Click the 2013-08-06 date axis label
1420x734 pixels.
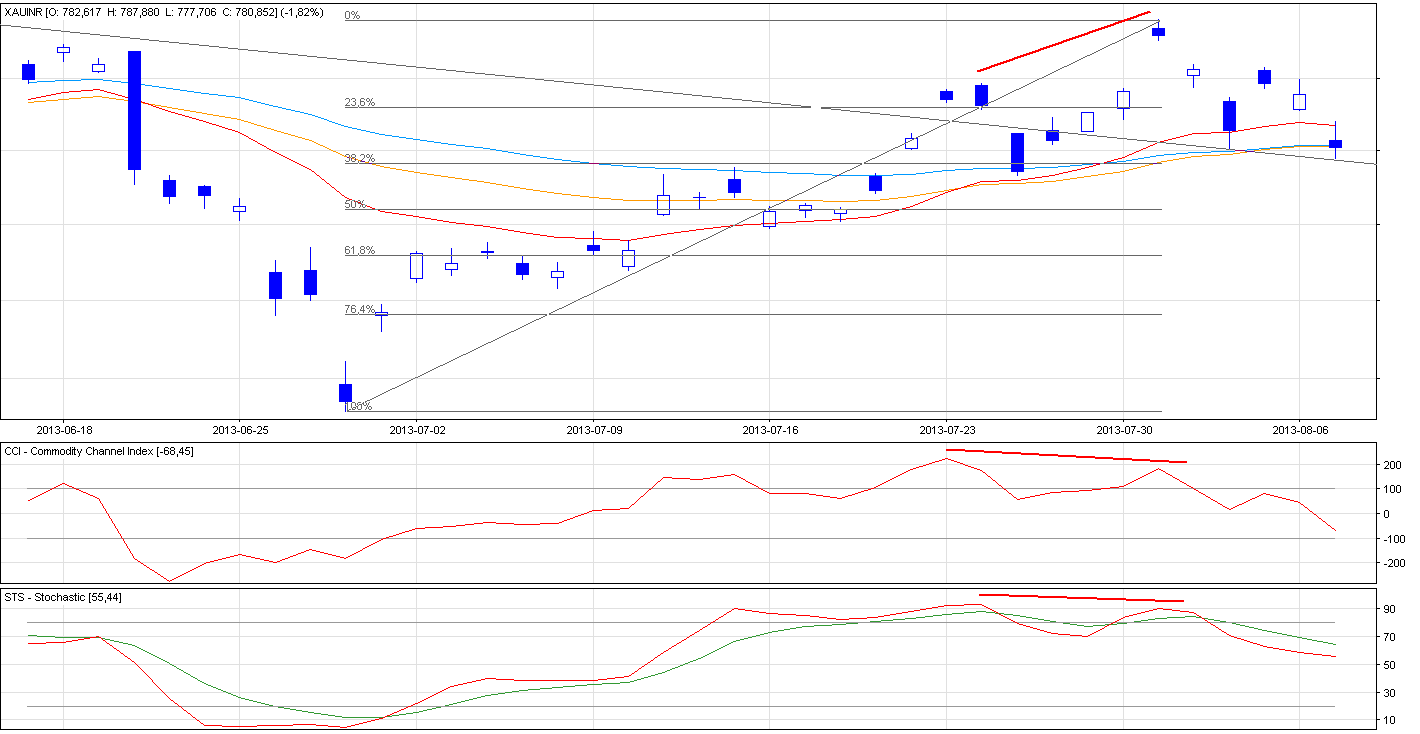pyautogui.click(x=1300, y=430)
